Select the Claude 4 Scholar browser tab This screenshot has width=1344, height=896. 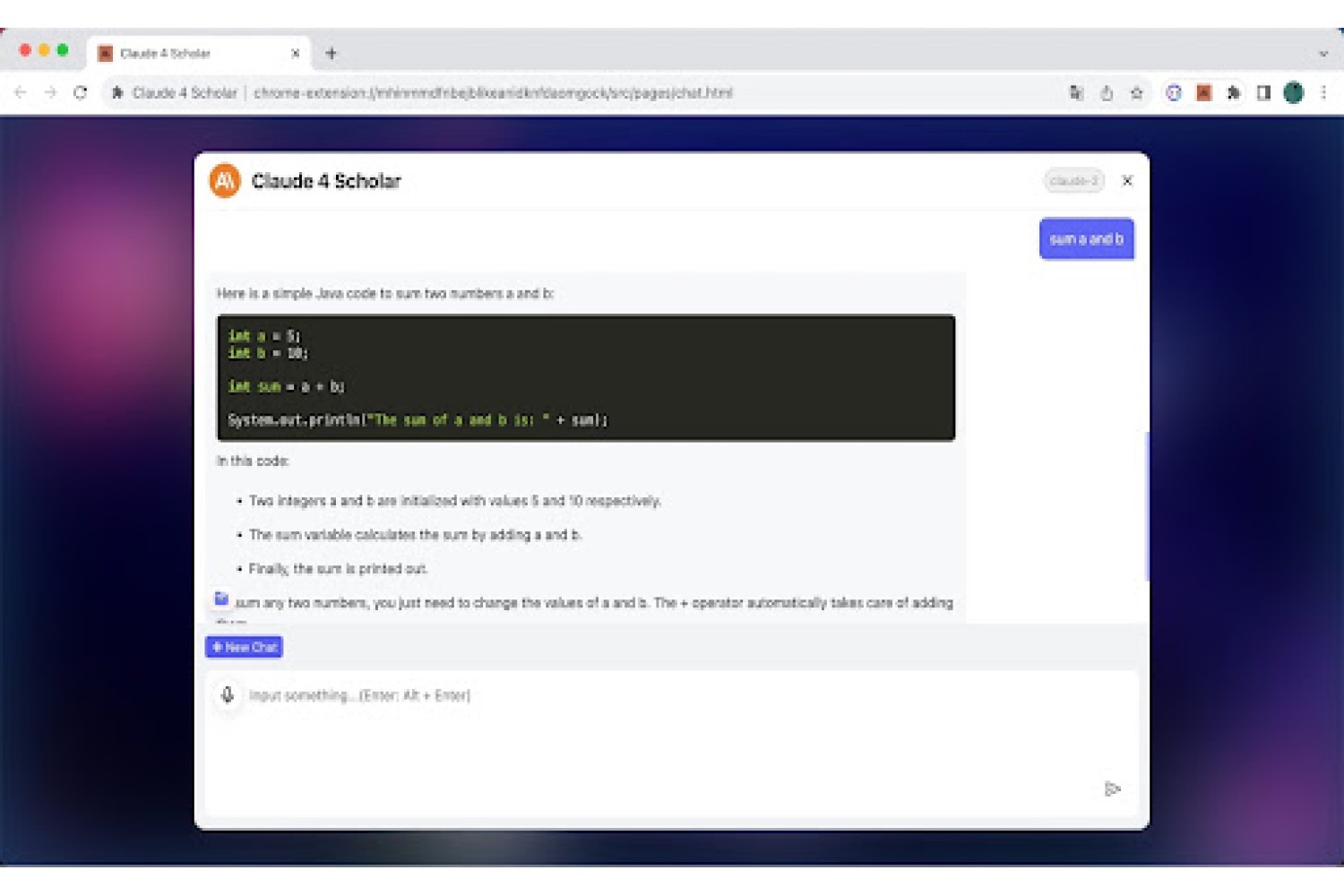point(199,54)
